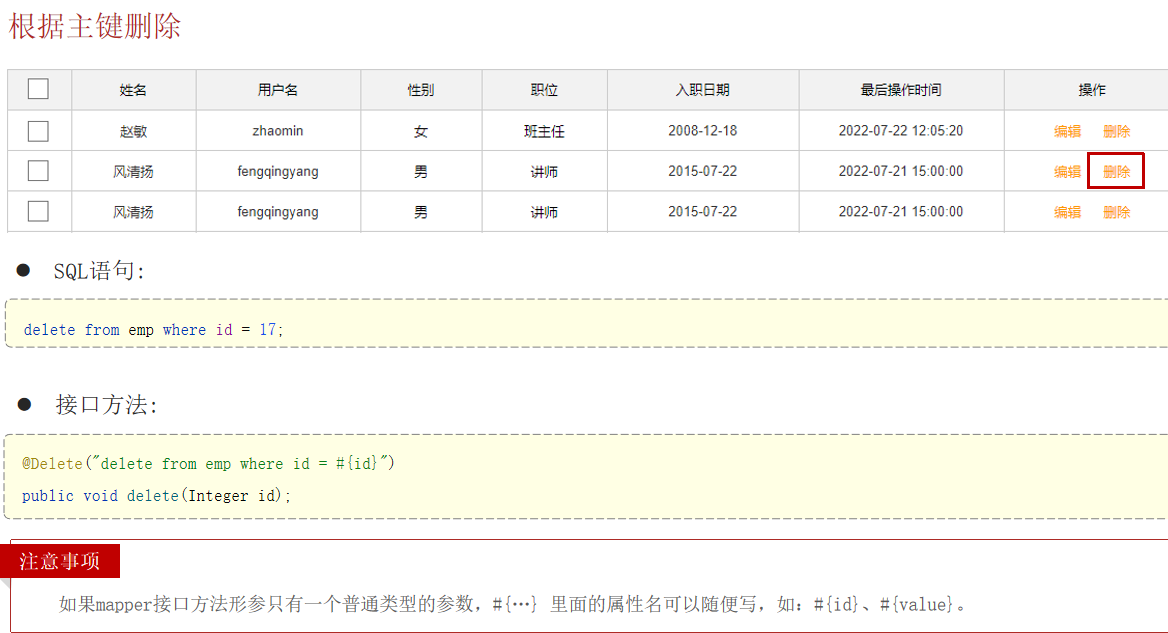Click the date cell 2008-12-18
1168x633 pixels.
[x=702, y=131]
